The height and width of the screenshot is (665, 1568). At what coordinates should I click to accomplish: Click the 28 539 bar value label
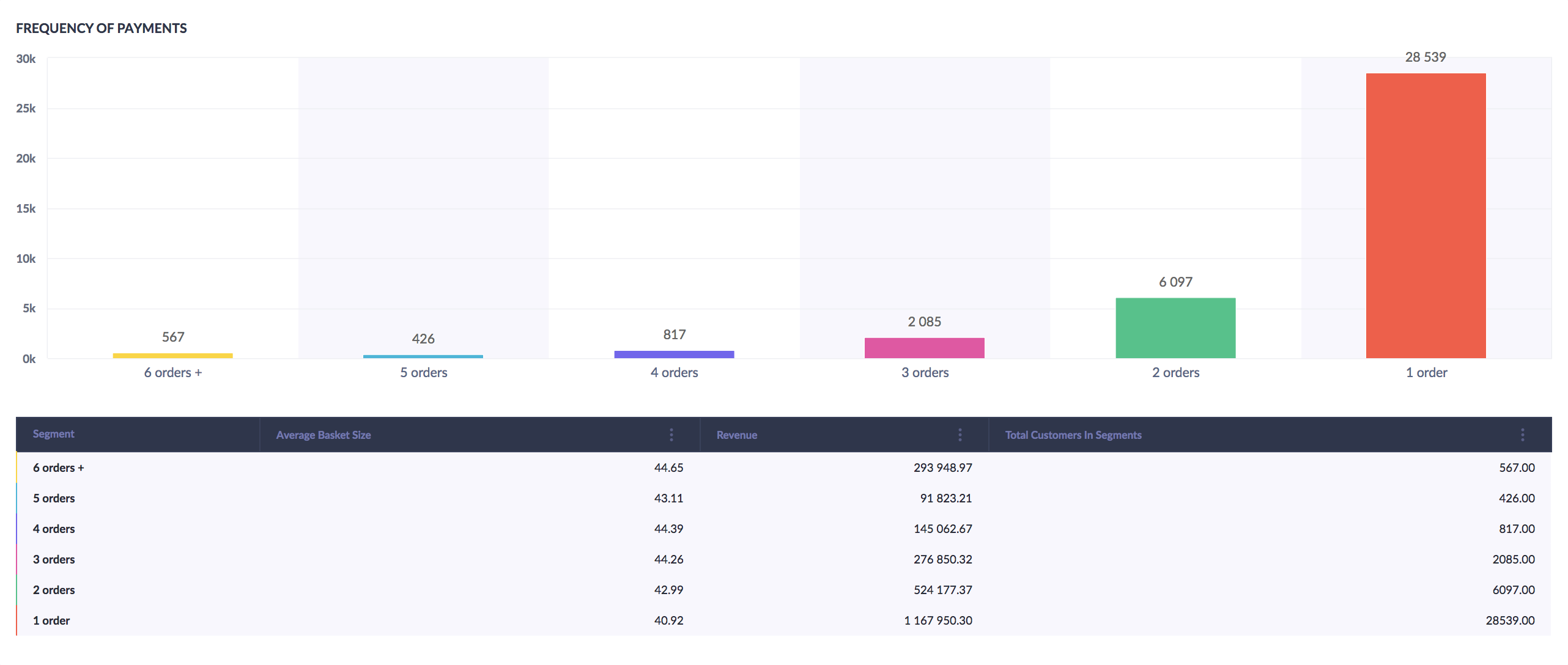(1426, 57)
